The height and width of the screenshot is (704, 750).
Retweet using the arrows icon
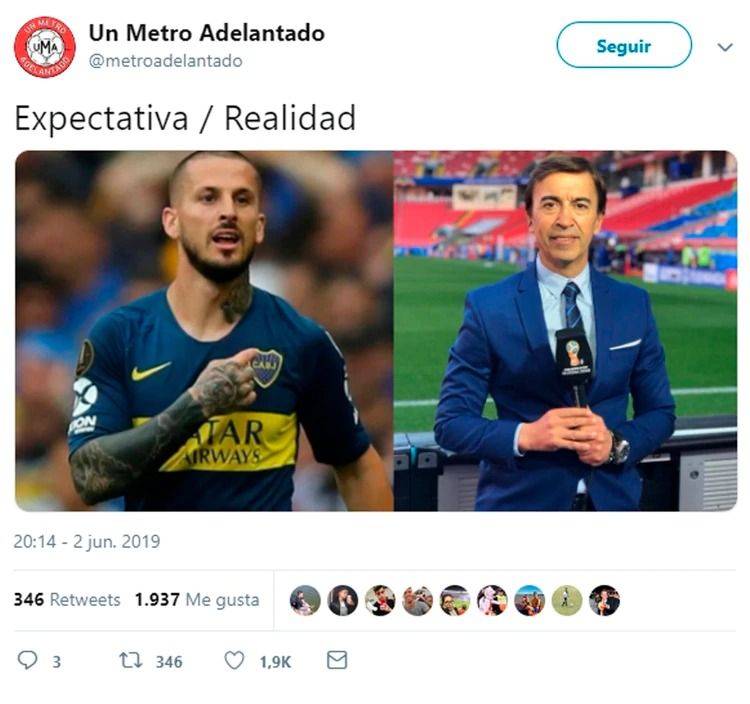click(x=131, y=660)
